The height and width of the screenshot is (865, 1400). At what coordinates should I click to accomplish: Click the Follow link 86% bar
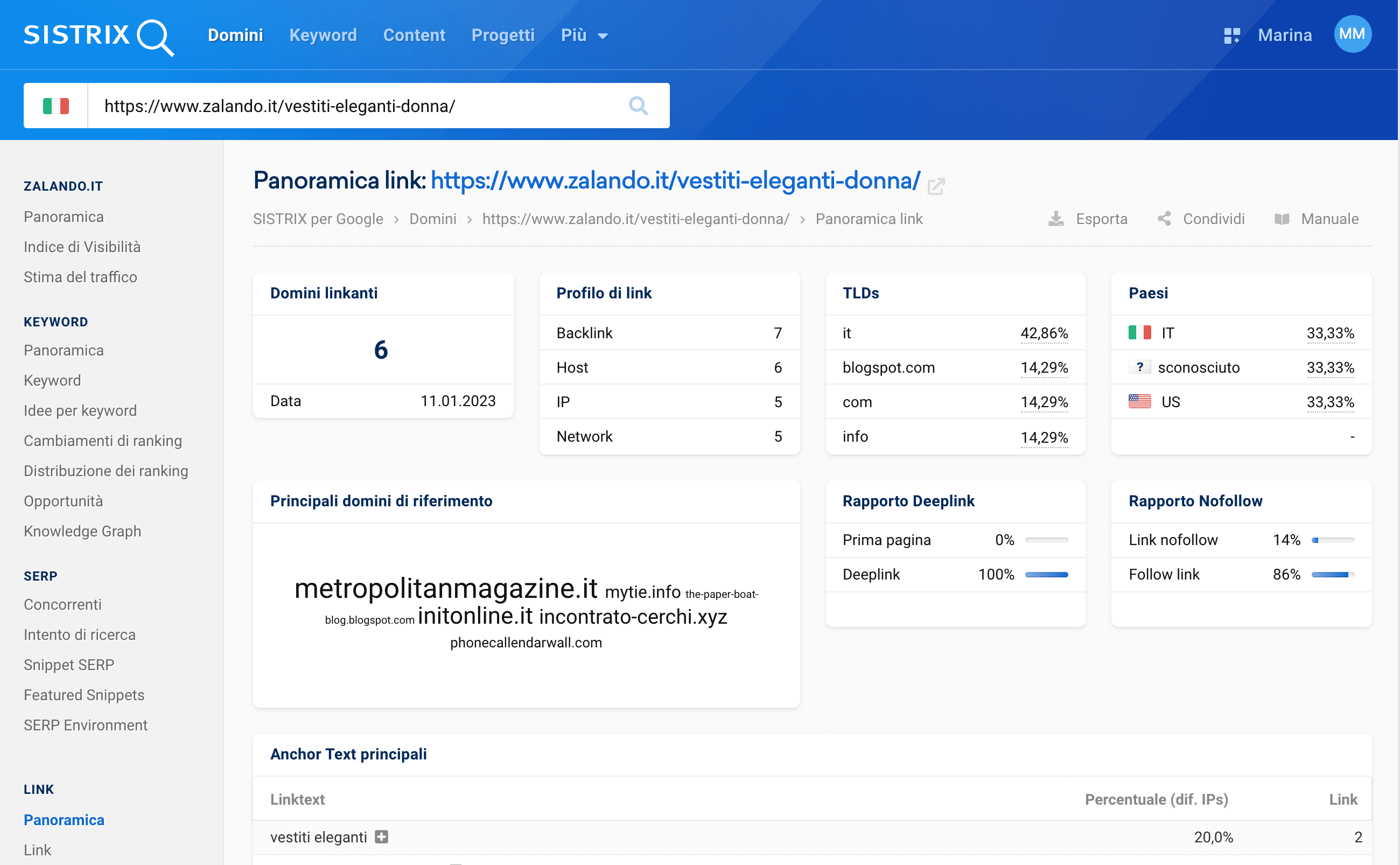(x=1333, y=575)
